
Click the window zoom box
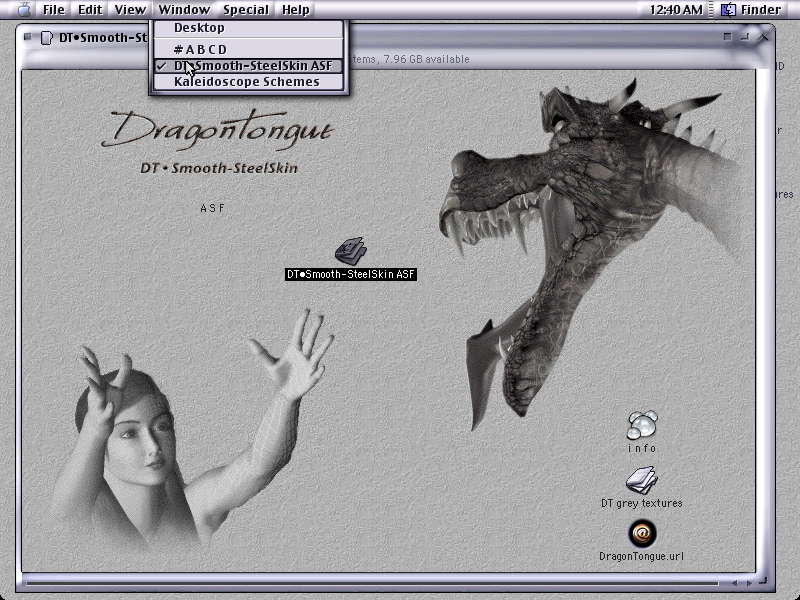745,36
